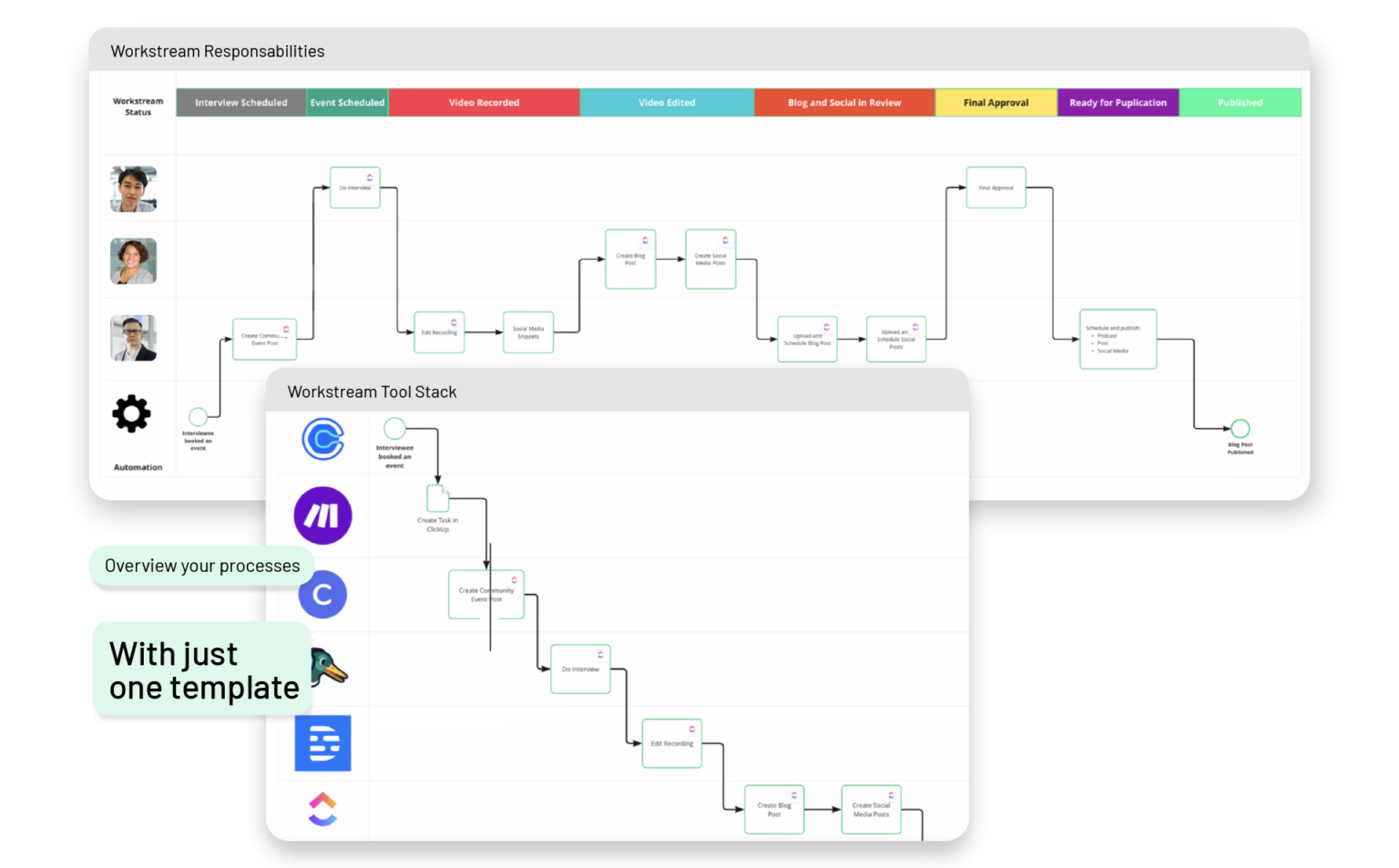Click the Automation gear icon
Viewport: 1399px width, 868px height.
click(x=132, y=414)
